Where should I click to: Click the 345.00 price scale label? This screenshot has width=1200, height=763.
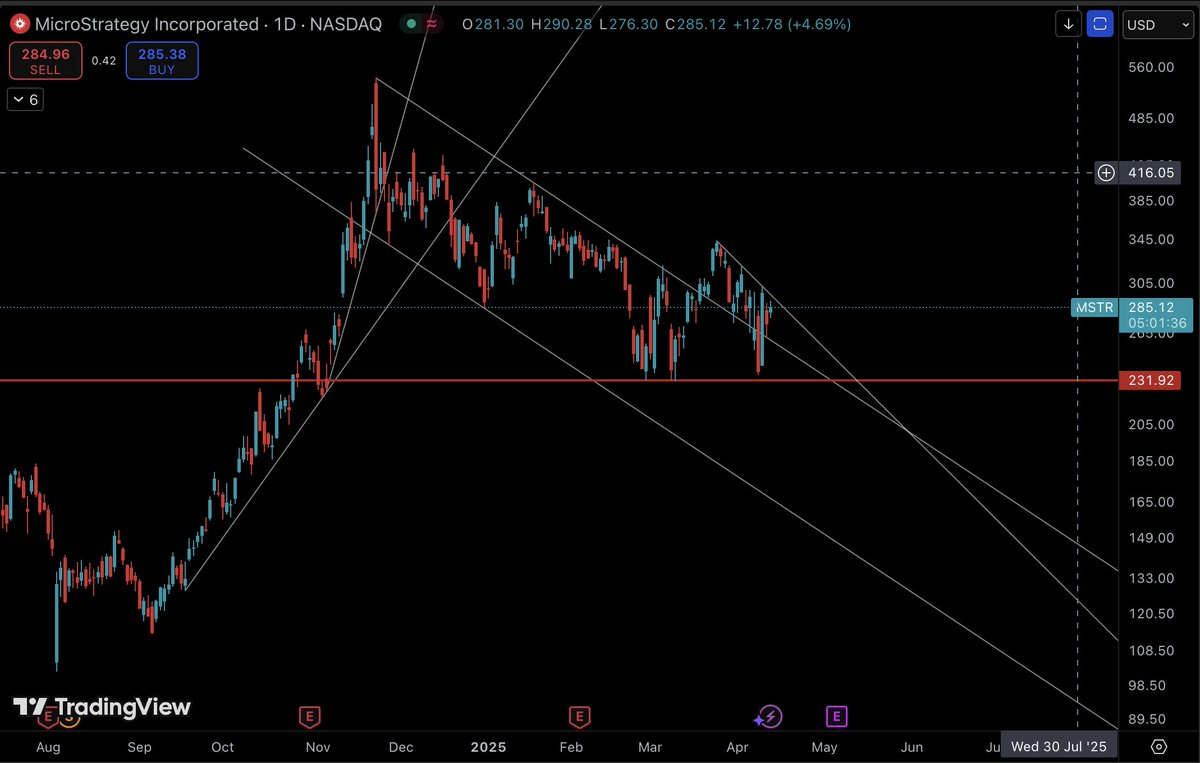pyautogui.click(x=1149, y=239)
